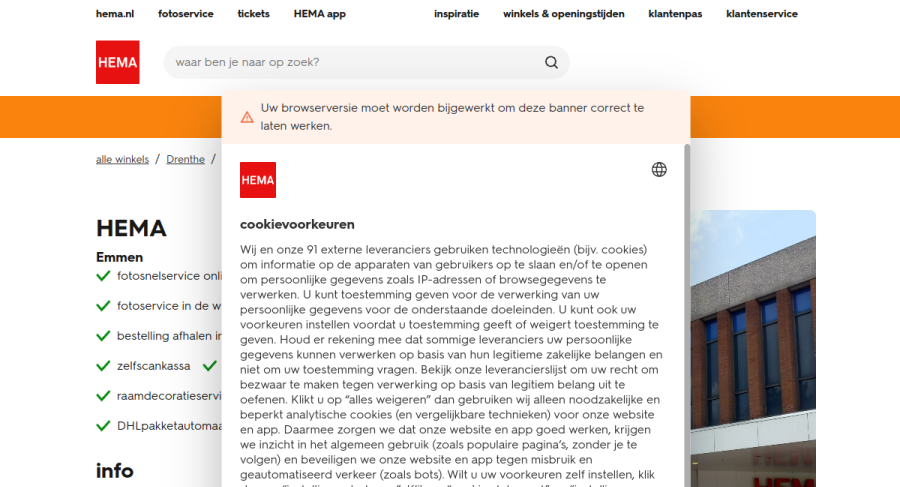The height and width of the screenshot is (487, 900).
Task: Click the HEMA logo in the header
Action: (x=118, y=62)
